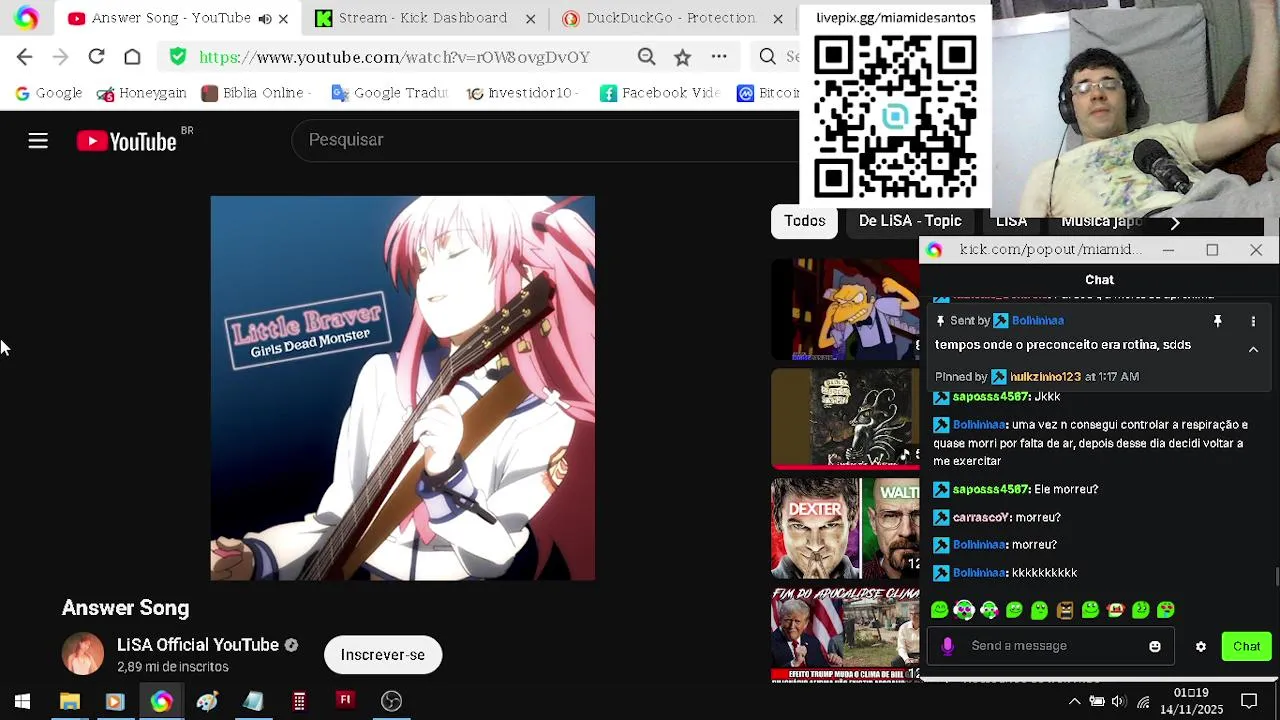1280x720 pixels.
Task: Open the Honeygain bookmark
Action: [x=142, y=93]
